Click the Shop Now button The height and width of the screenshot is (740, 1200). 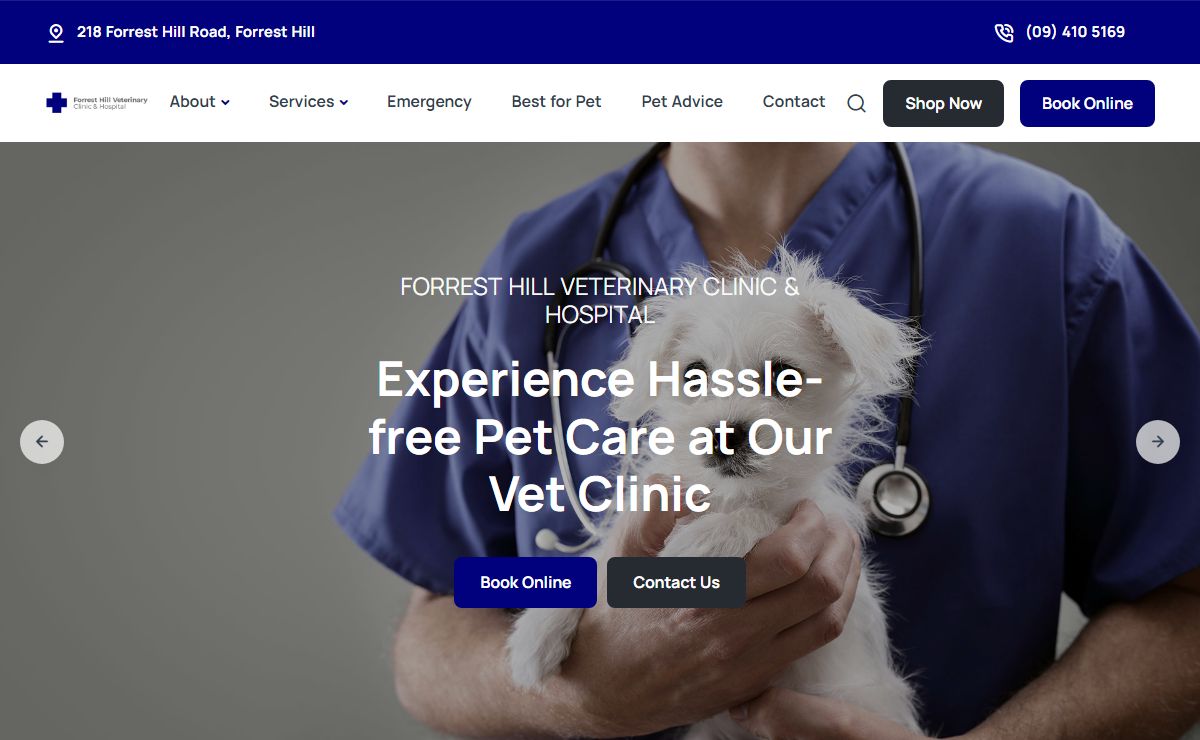[x=943, y=103]
